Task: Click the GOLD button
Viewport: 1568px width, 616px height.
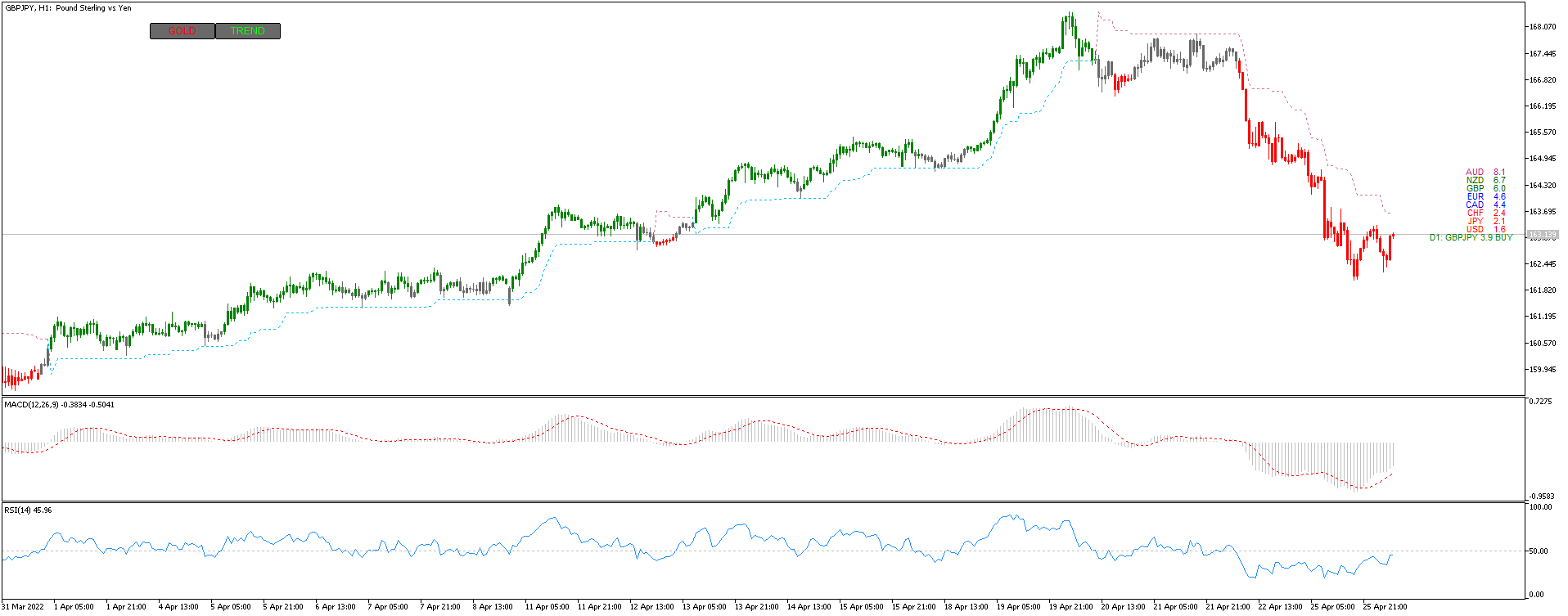Action: (x=182, y=31)
